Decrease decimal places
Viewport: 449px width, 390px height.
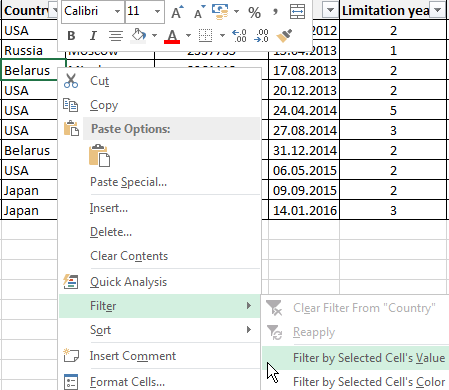tap(261, 36)
